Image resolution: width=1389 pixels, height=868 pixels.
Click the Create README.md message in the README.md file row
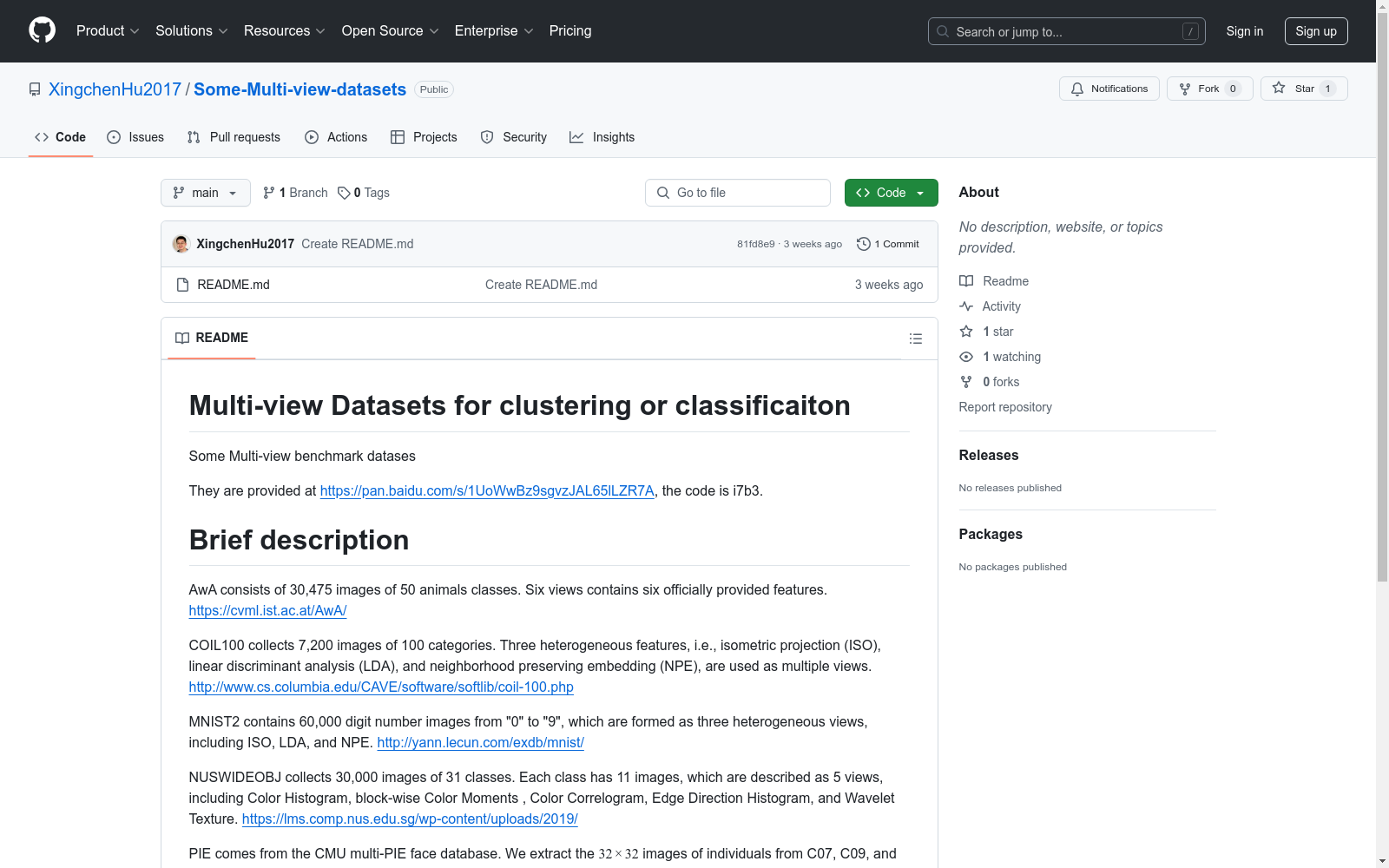click(541, 285)
